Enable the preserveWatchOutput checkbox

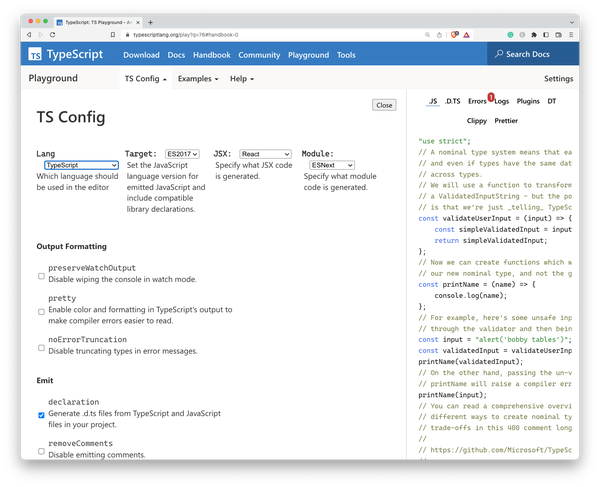coord(41,276)
